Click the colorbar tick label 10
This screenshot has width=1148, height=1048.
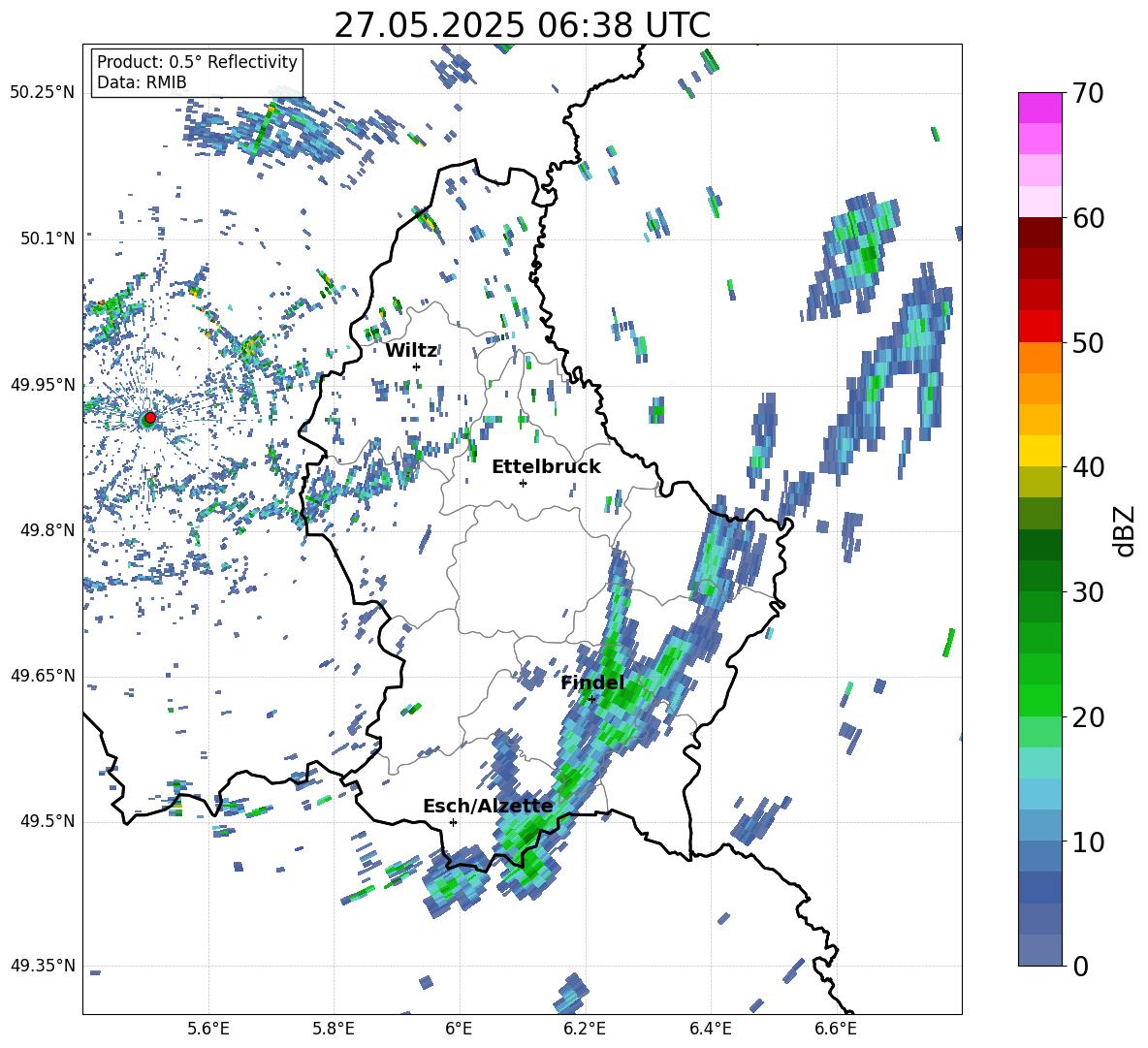point(1089,842)
